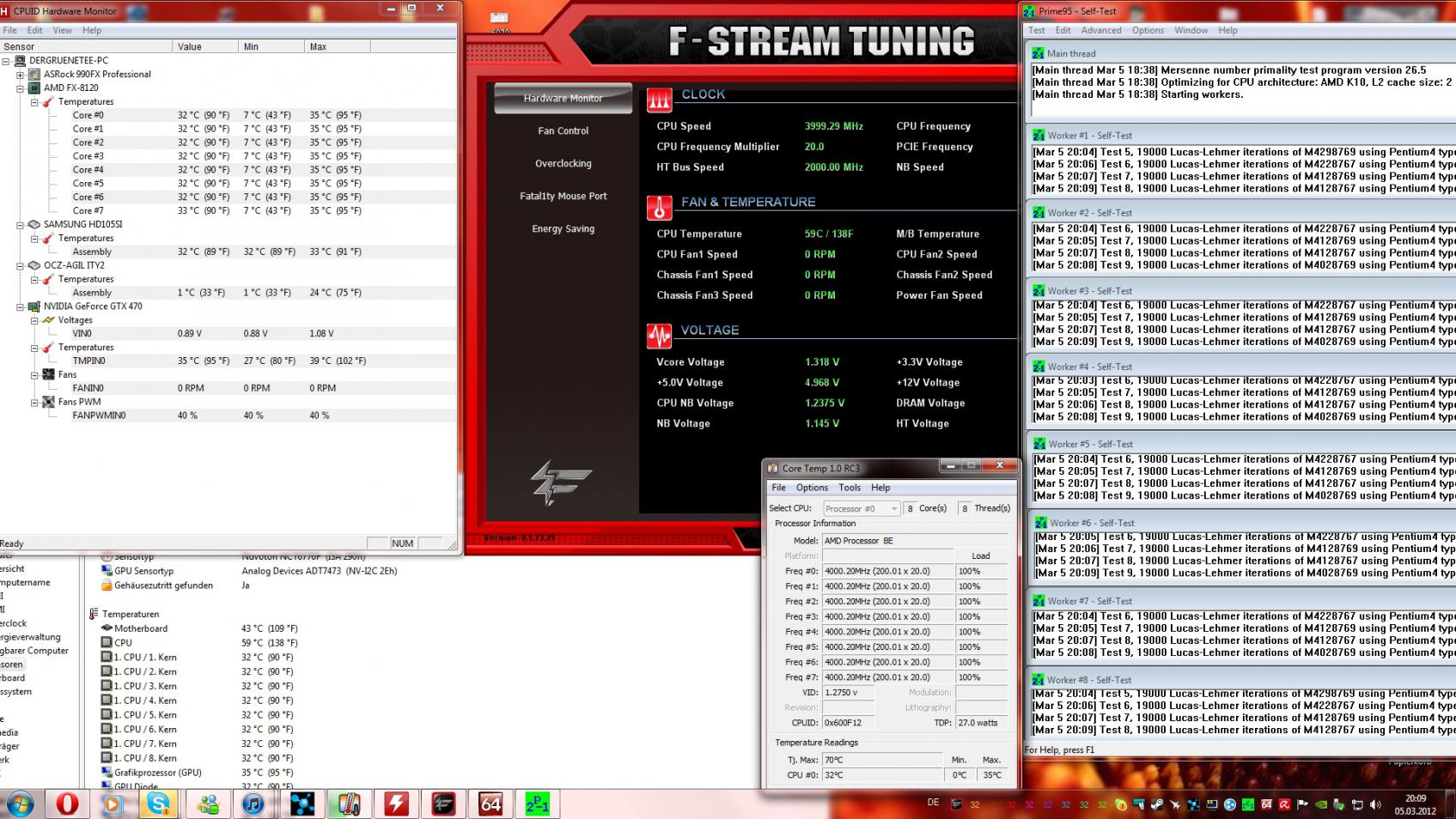Open Windows Media Player taskbar icon
Screen dimensions: 1456x819
(x=112, y=804)
